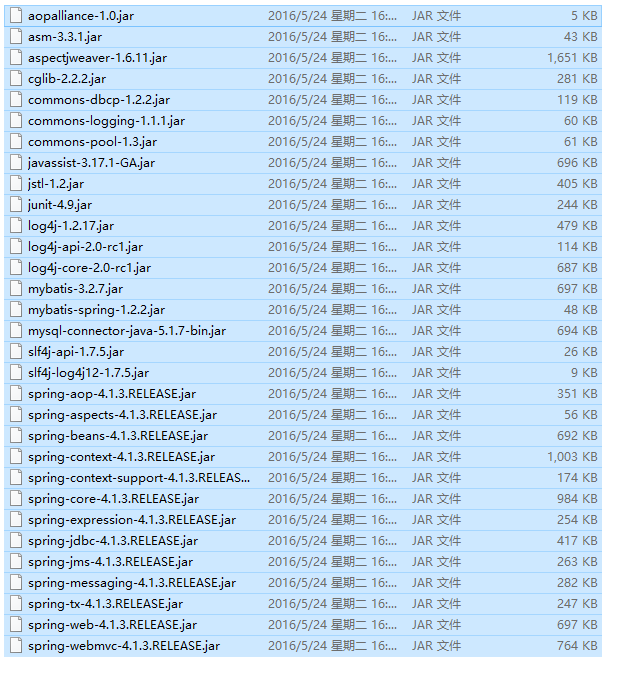Click the file icon beside spring-webmvc-4.1.3.RELEASE.jar

(16, 646)
